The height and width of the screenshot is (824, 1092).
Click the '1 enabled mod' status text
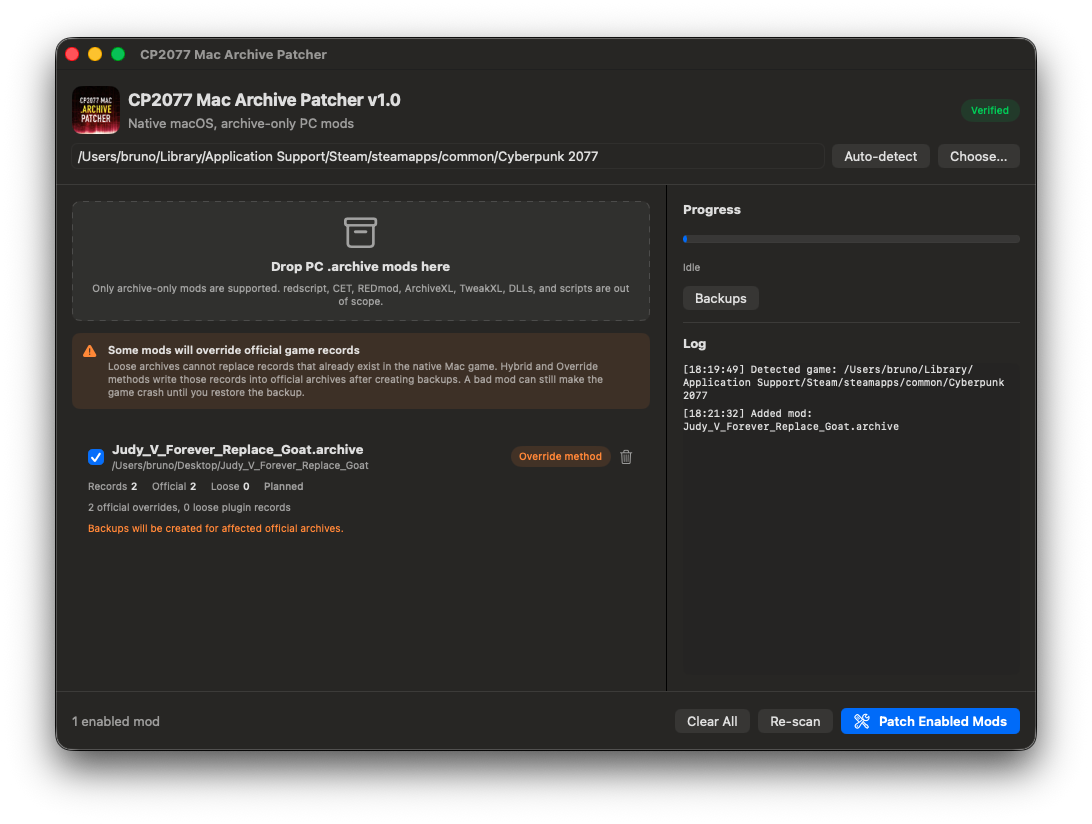(x=116, y=722)
